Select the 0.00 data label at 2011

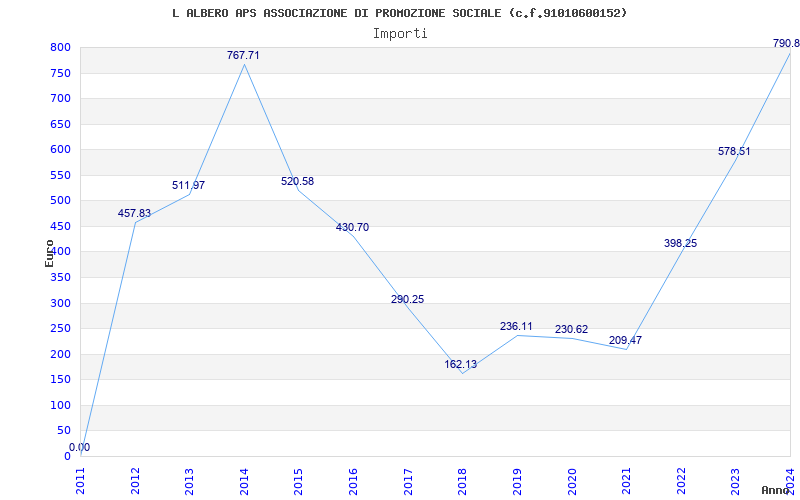[80, 447]
